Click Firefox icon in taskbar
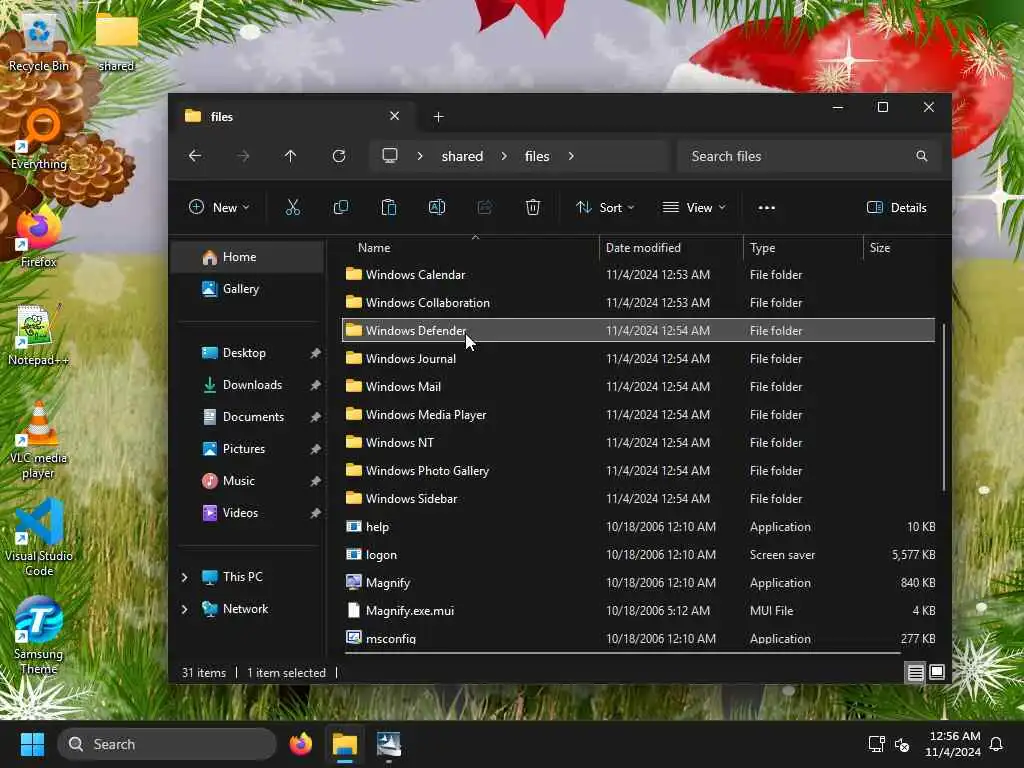Screen dimensions: 1024x768 pos(300,744)
